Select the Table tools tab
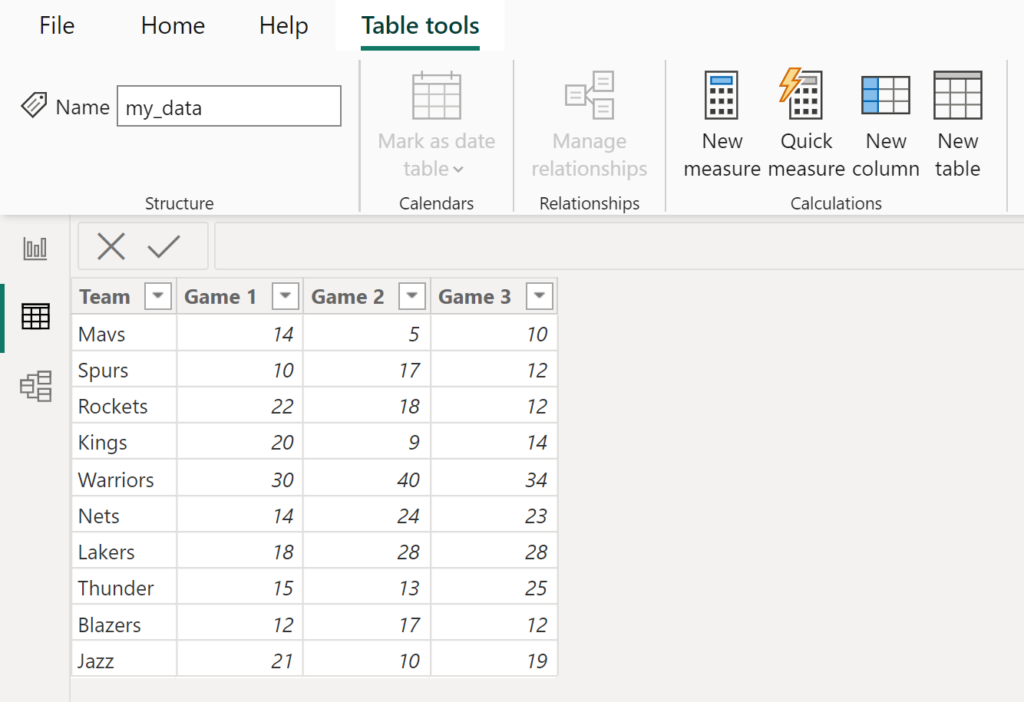Viewport: 1024px width, 702px height. coord(420,26)
